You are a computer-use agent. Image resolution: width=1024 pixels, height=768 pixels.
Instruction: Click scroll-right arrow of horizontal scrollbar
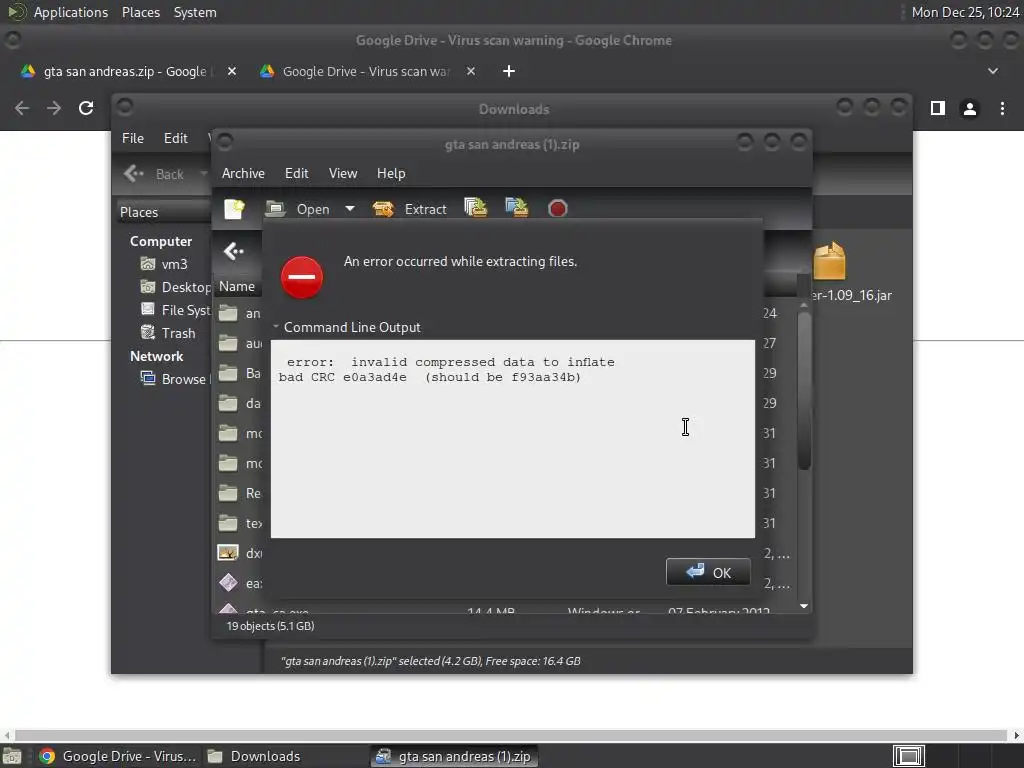[1016, 735]
